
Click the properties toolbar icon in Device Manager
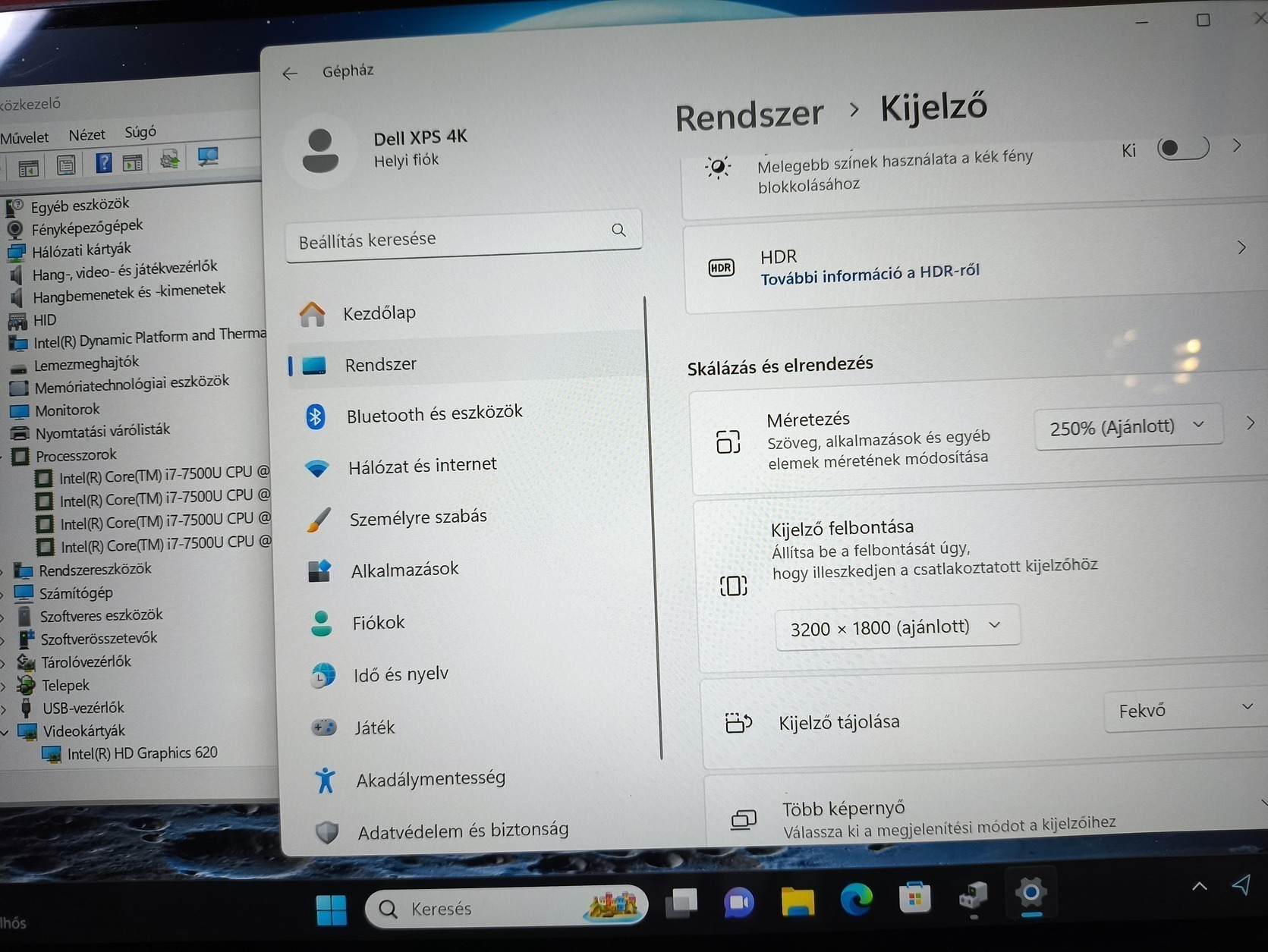[66, 164]
